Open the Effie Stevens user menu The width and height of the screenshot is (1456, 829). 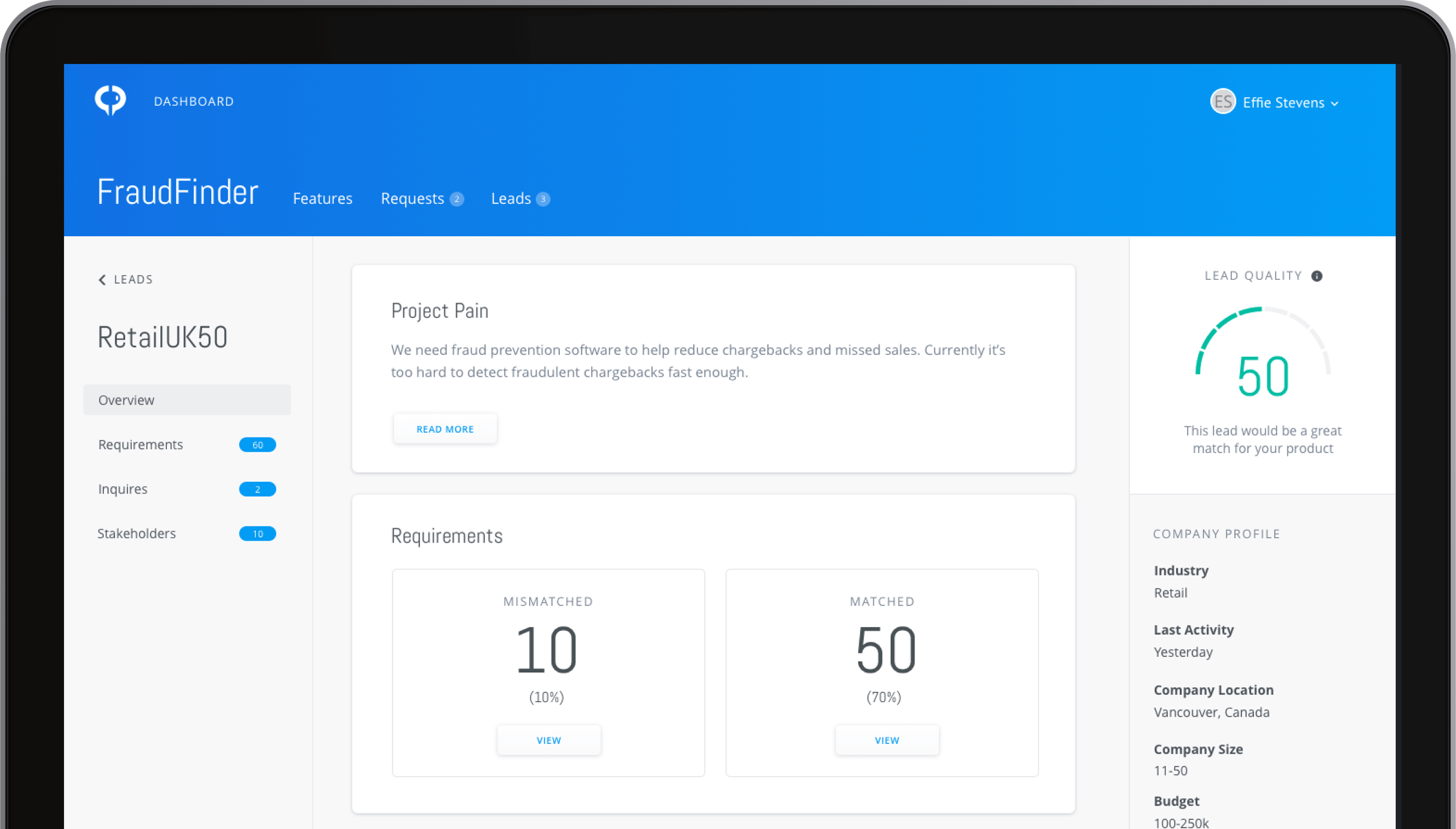1283,103
